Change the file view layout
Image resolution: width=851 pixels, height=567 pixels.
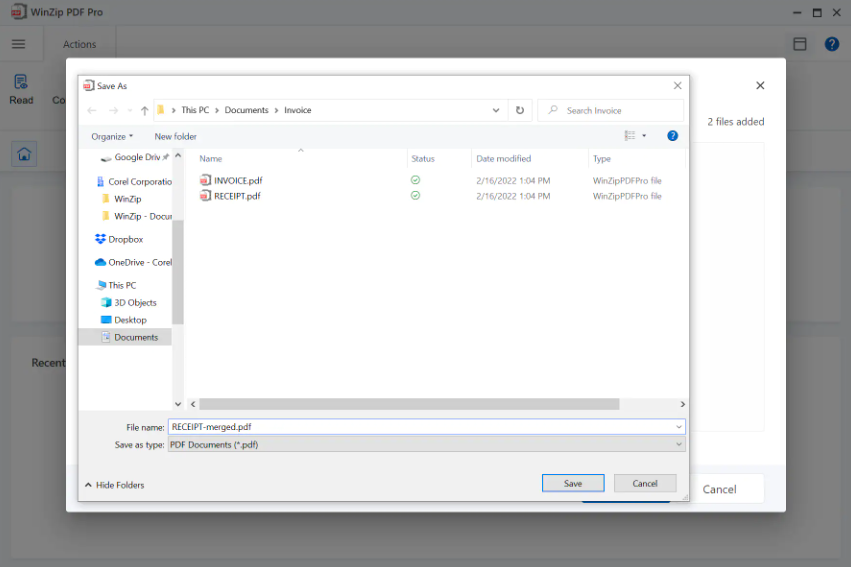pos(630,136)
